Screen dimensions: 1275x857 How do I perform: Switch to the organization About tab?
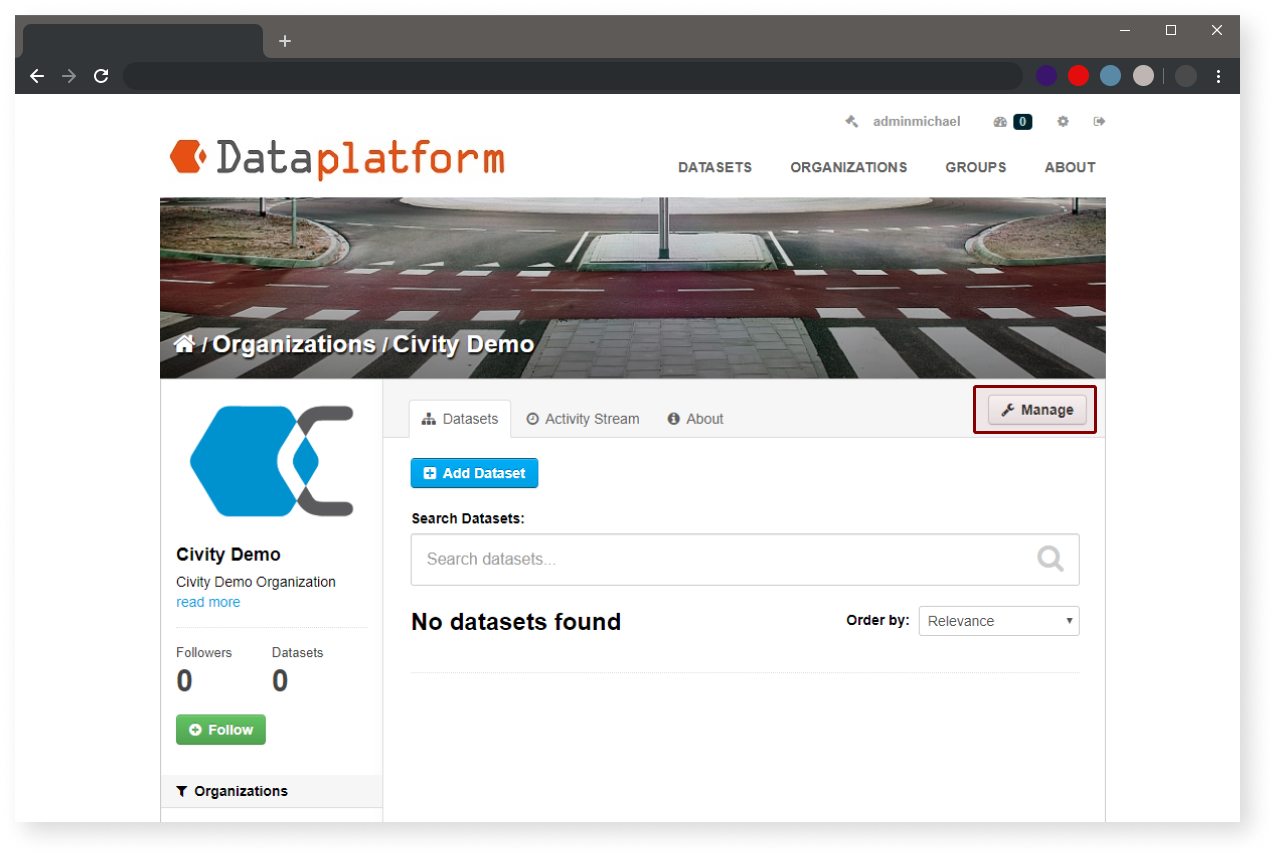point(696,419)
